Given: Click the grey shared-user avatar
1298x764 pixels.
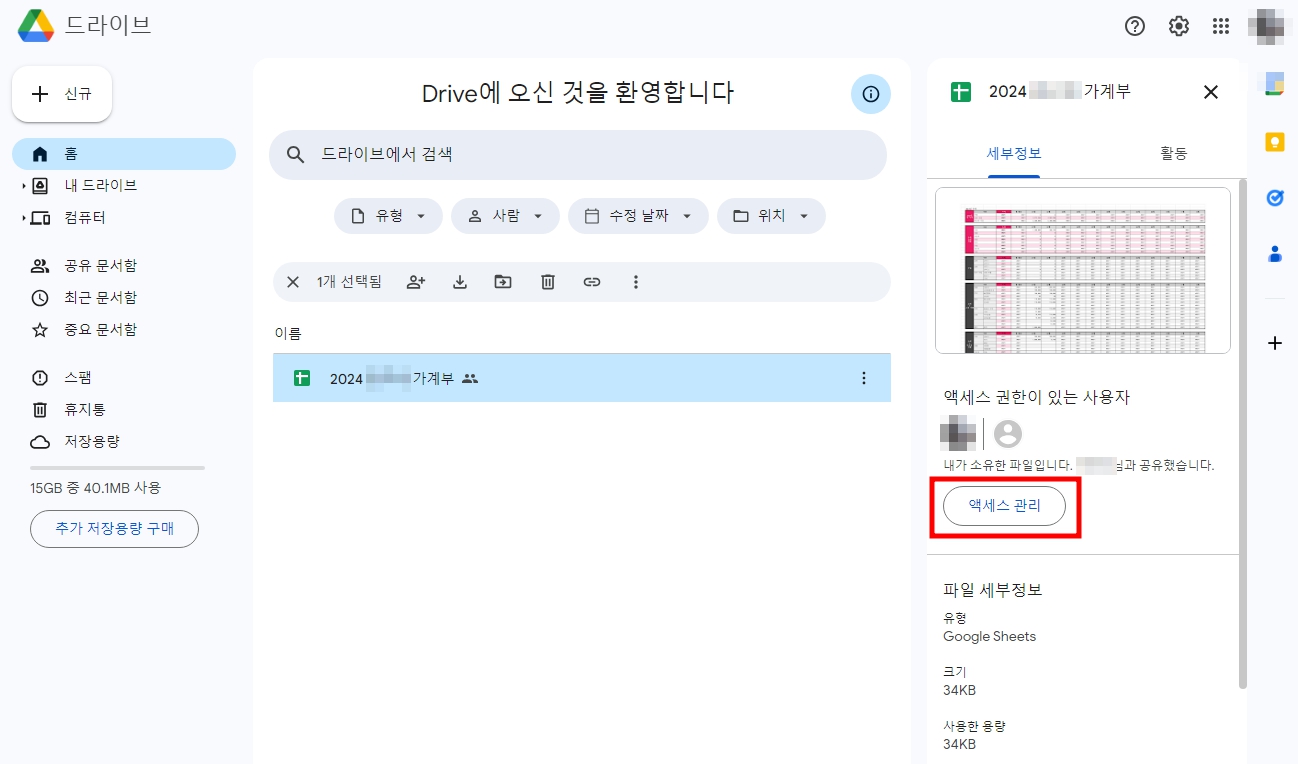Looking at the screenshot, I should click(x=1008, y=433).
